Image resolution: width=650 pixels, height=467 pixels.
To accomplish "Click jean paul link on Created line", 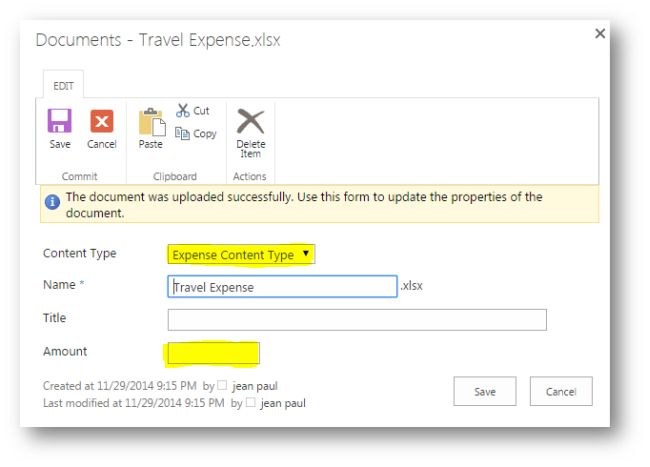I will click(x=256, y=386).
